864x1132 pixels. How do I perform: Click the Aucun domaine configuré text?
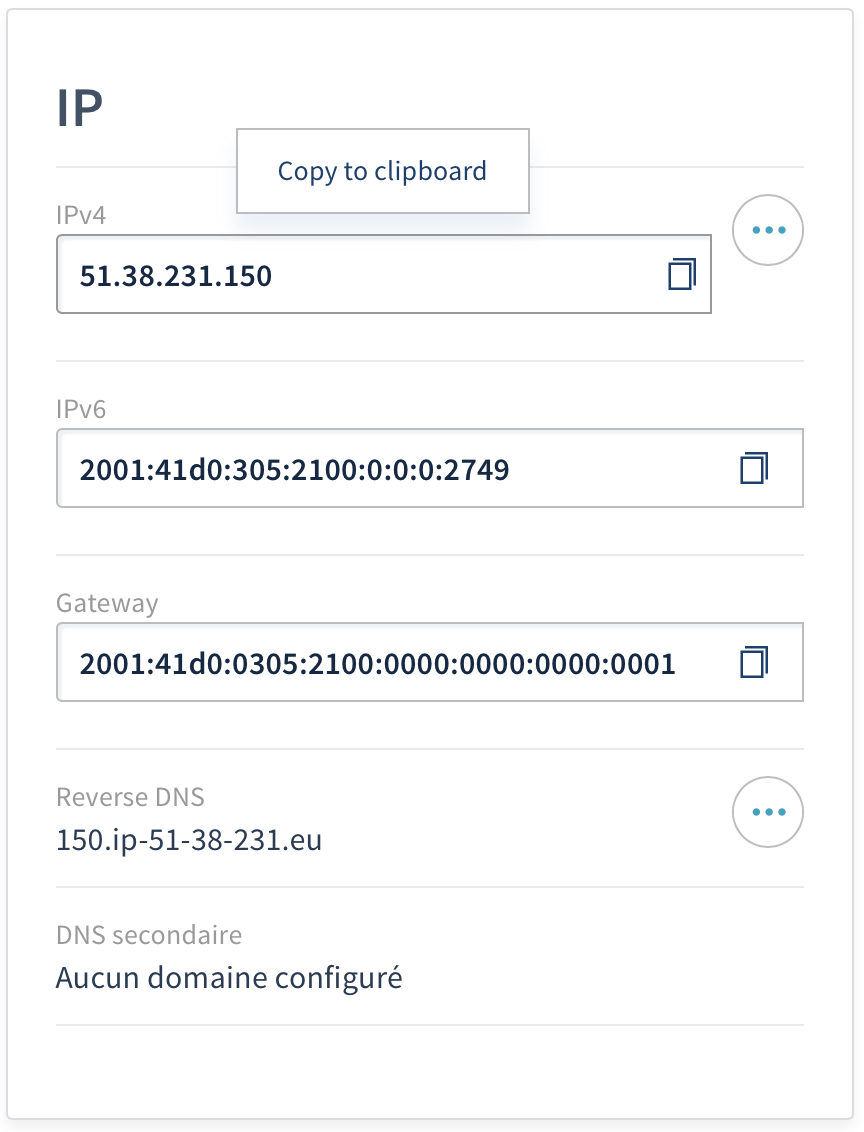click(x=229, y=977)
